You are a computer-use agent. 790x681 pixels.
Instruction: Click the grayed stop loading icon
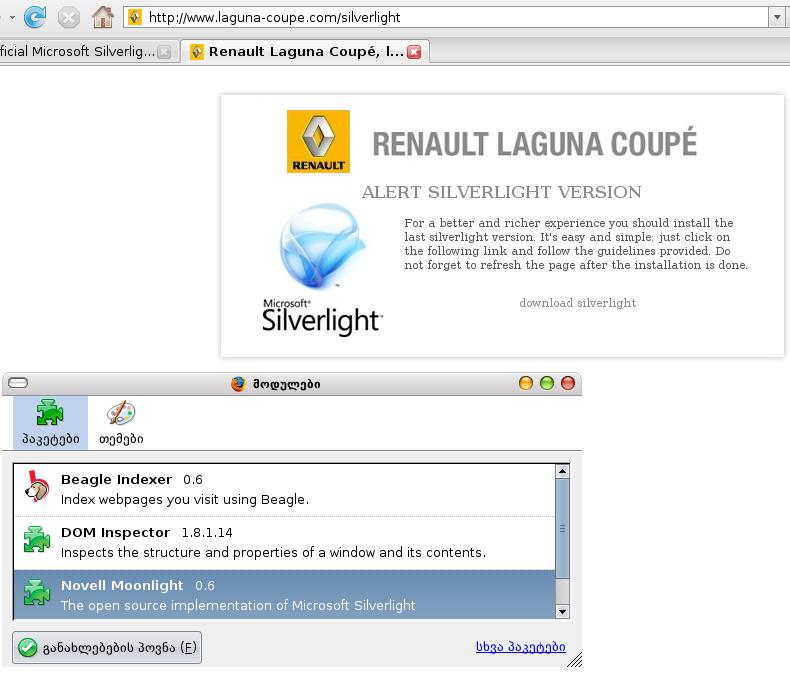point(69,18)
